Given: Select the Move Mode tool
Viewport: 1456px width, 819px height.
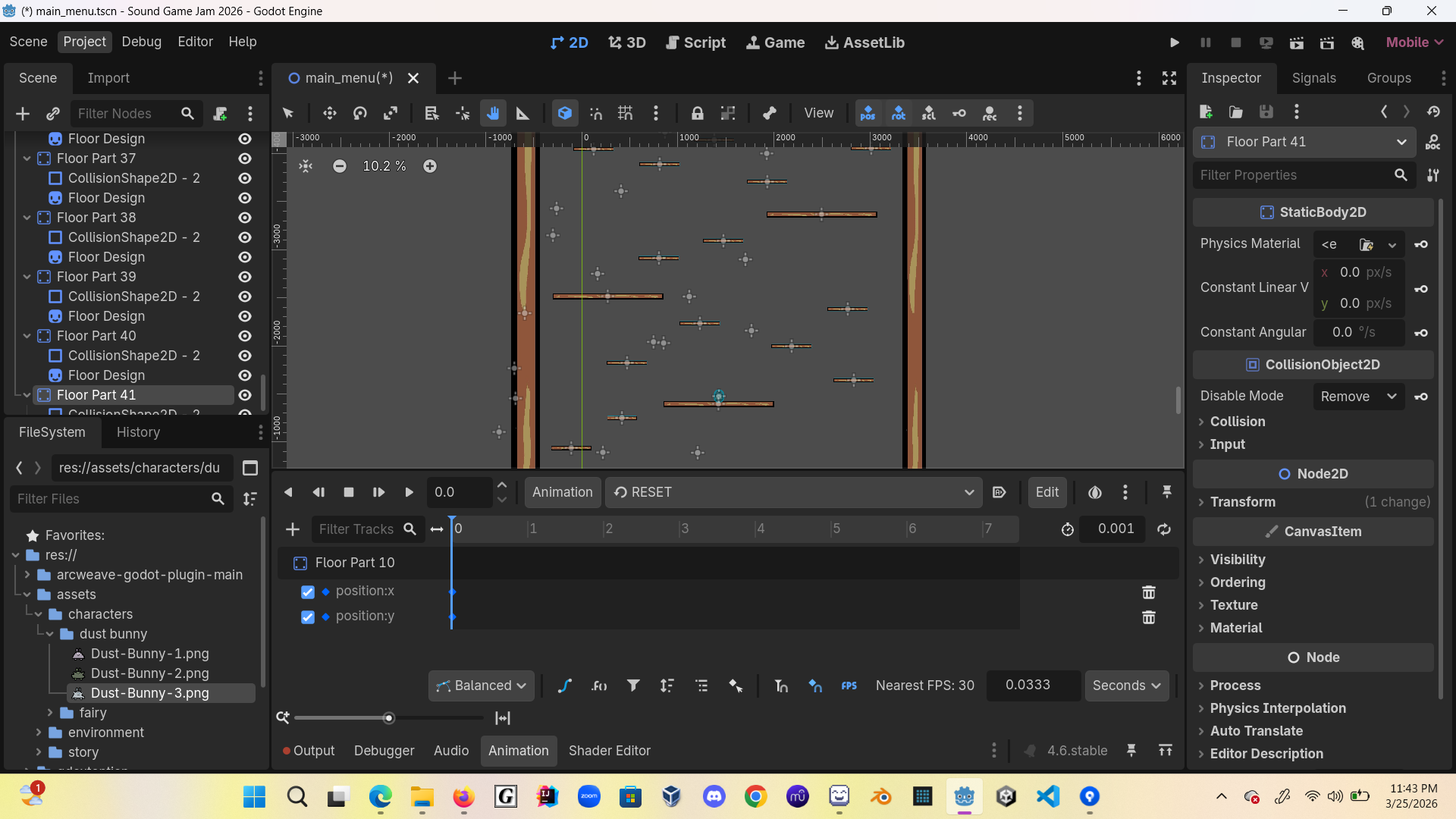Looking at the screenshot, I should pos(329,114).
